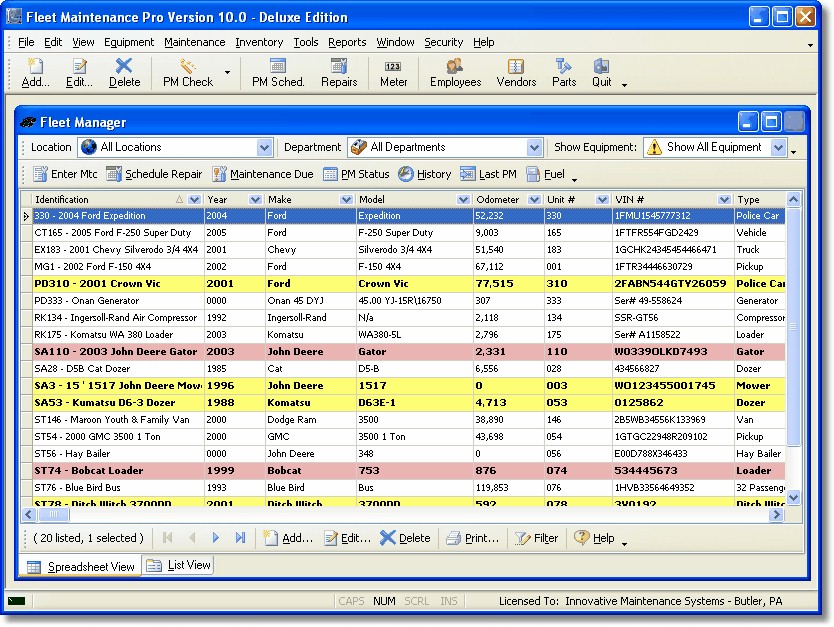Open the Employees toolbar icon

(455, 66)
